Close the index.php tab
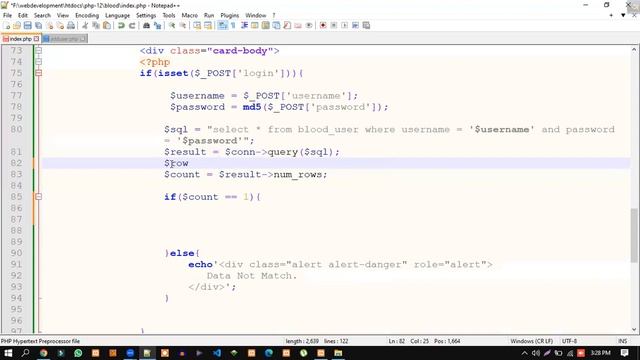 [36, 39]
